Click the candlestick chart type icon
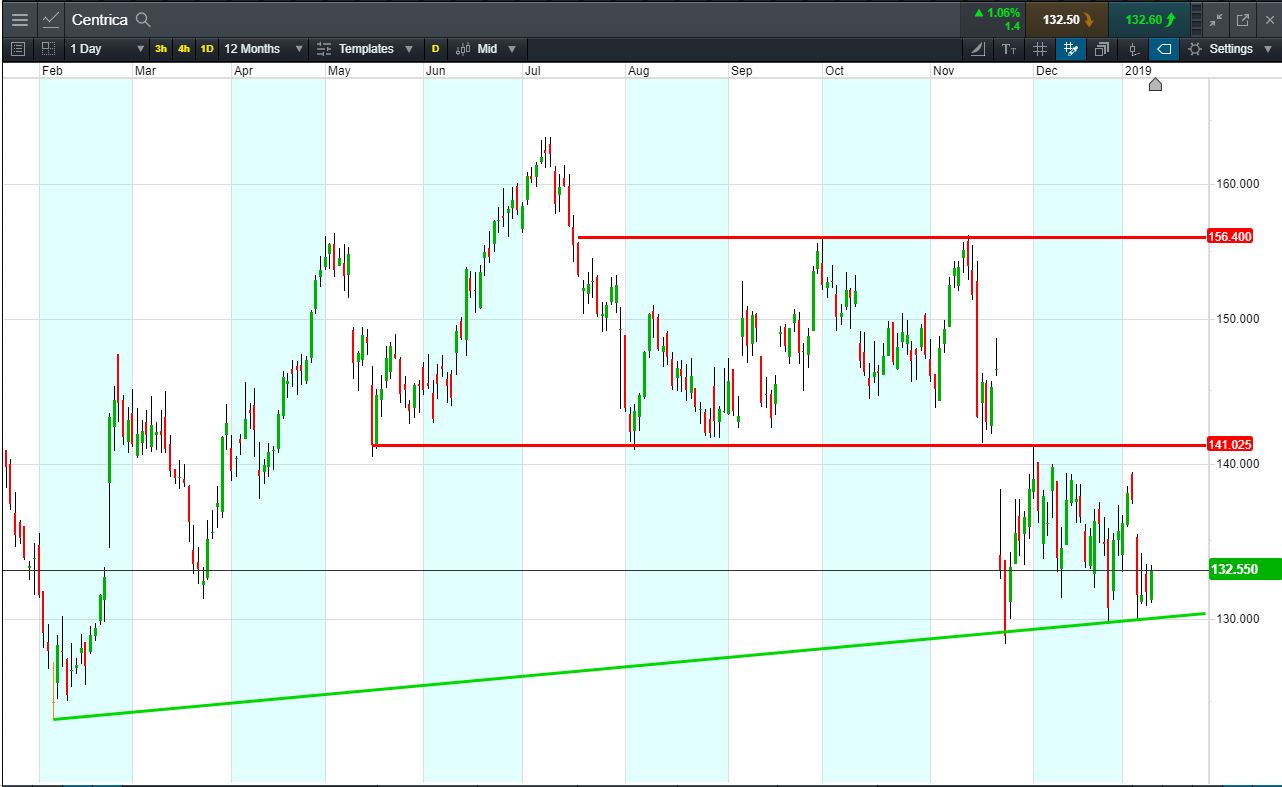 pyautogui.click(x=463, y=48)
